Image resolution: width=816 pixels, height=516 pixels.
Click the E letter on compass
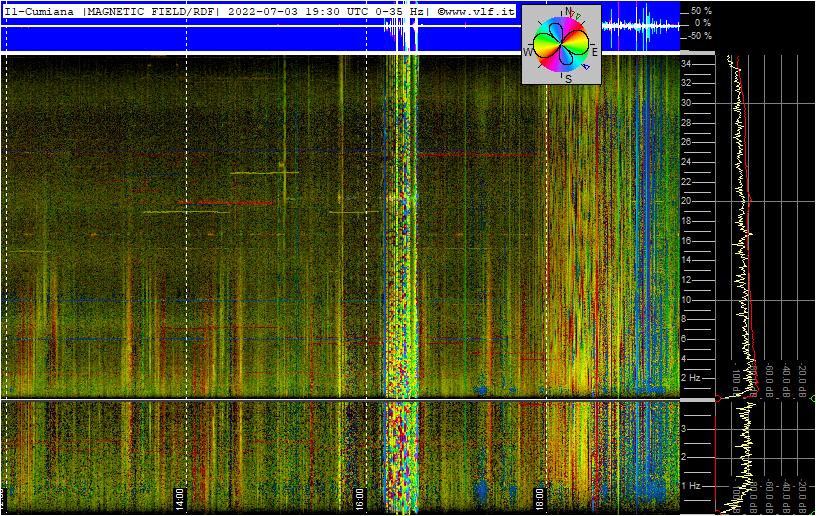tap(595, 51)
